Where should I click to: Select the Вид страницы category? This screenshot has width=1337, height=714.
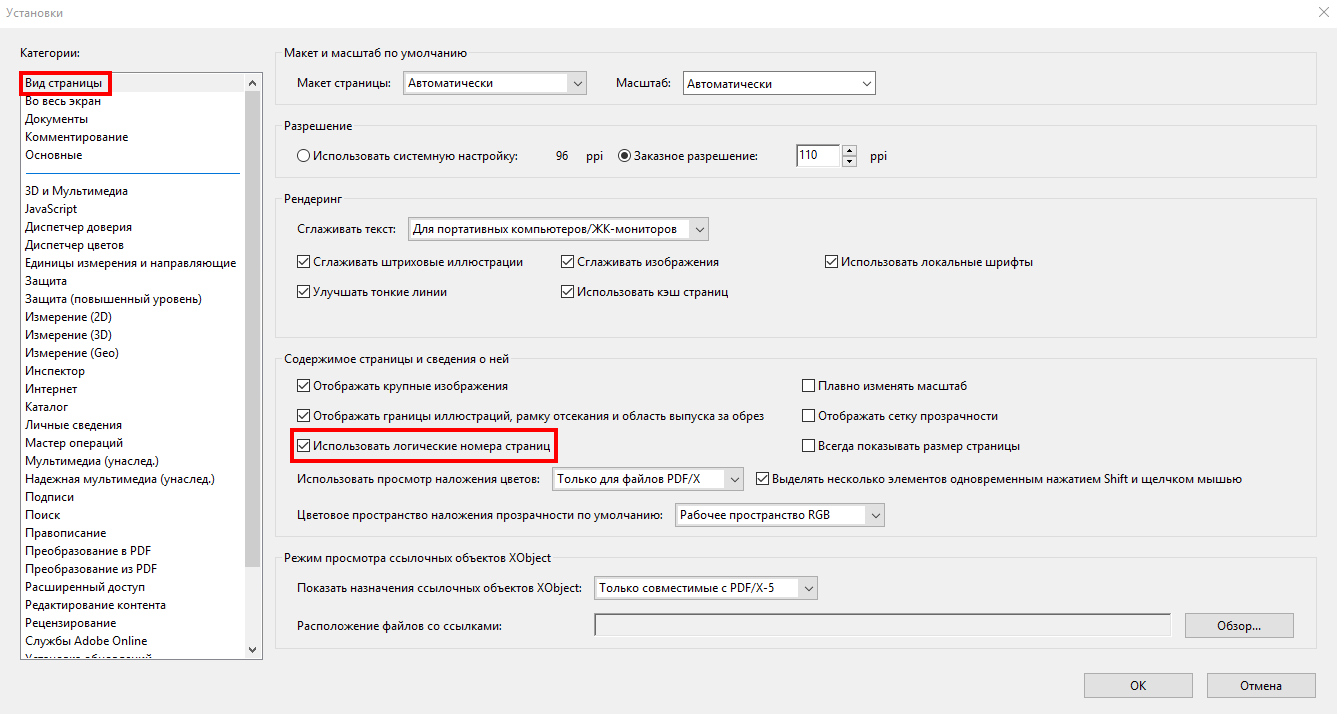[62, 83]
